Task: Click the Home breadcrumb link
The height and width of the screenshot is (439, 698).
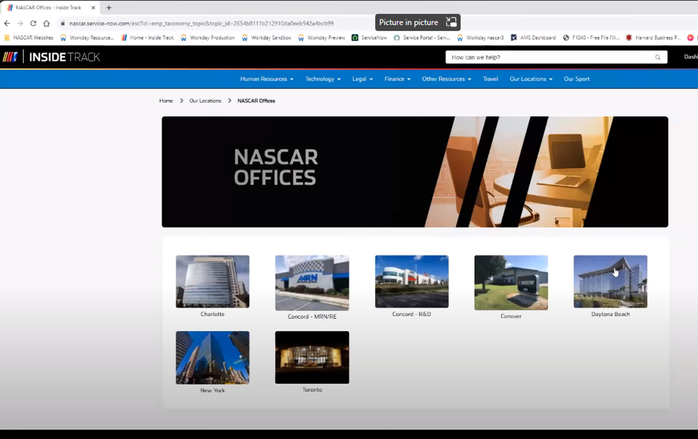Action: pyautogui.click(x=166, y=101)
